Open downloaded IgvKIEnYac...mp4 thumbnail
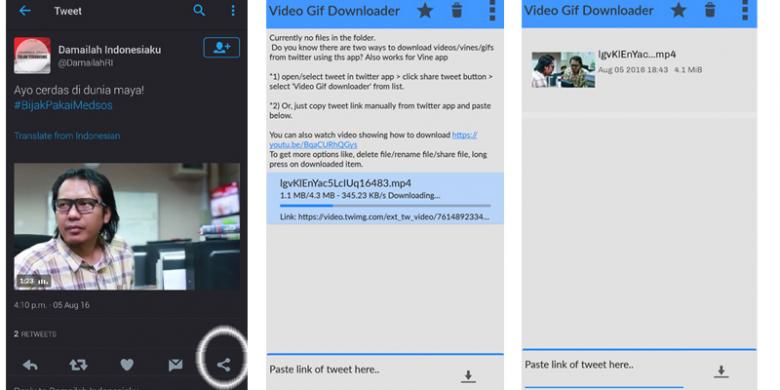780x390 pixels. [563, 70]
